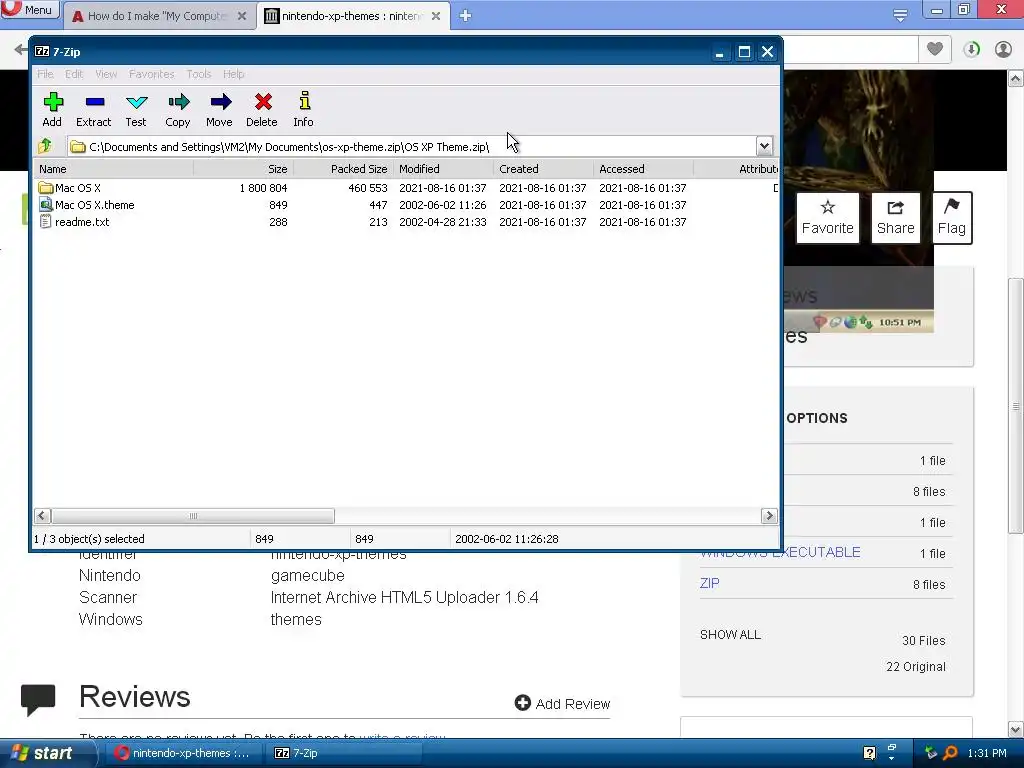Open a new browser tab

pos(465,16)
